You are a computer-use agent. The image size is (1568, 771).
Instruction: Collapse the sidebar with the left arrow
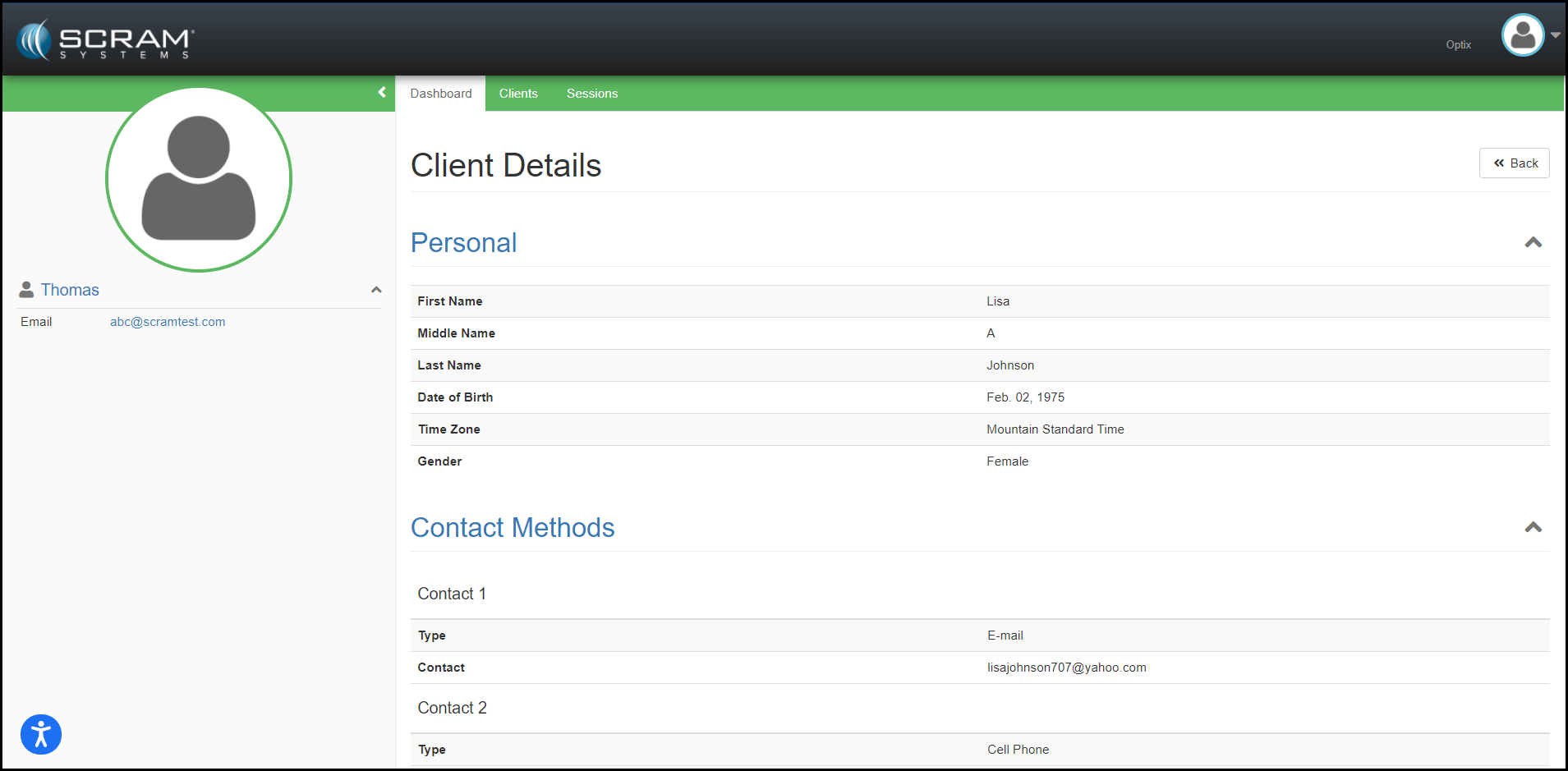(x=382, y=93)
